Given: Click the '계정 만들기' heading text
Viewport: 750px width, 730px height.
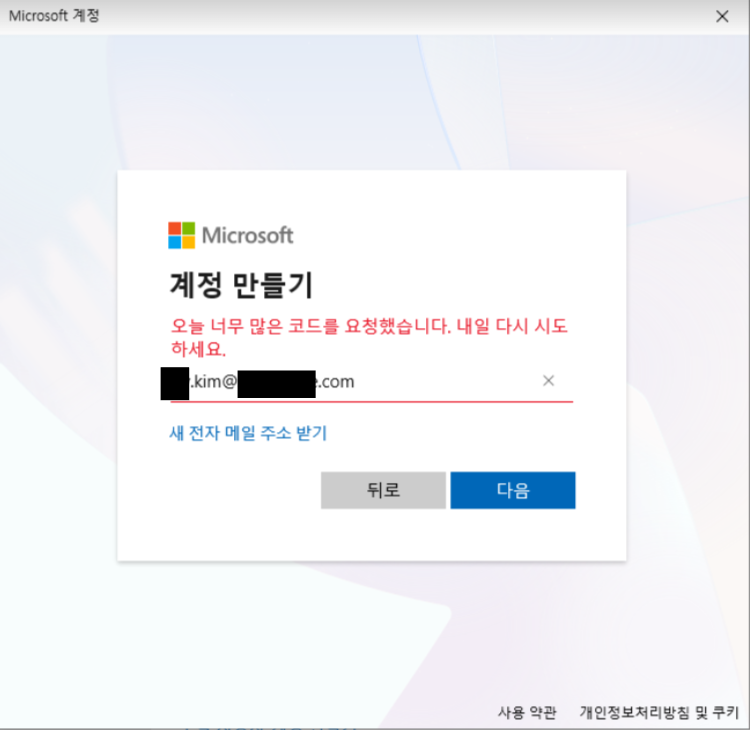Looking at the screenshot, I should [x=241, y=286].
